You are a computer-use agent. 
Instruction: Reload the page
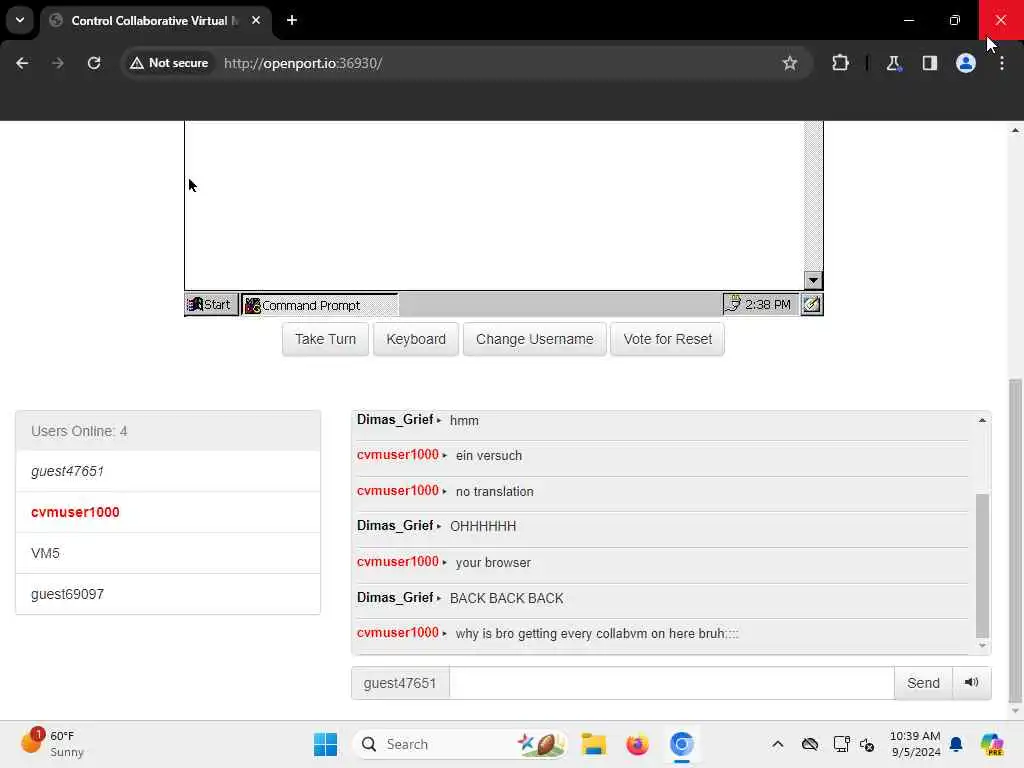click(94, 63)
